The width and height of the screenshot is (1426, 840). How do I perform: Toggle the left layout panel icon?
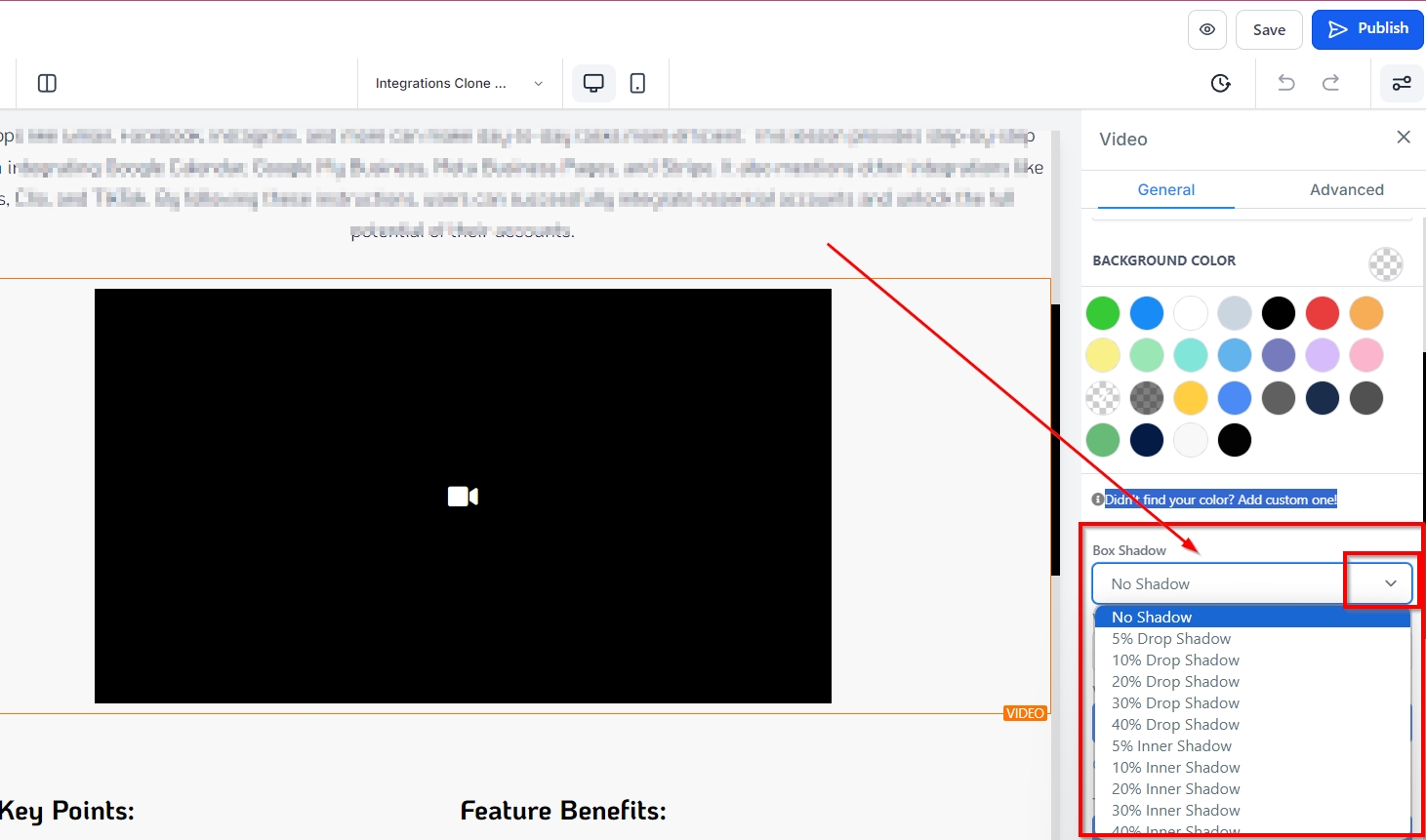tap(47, 83)
